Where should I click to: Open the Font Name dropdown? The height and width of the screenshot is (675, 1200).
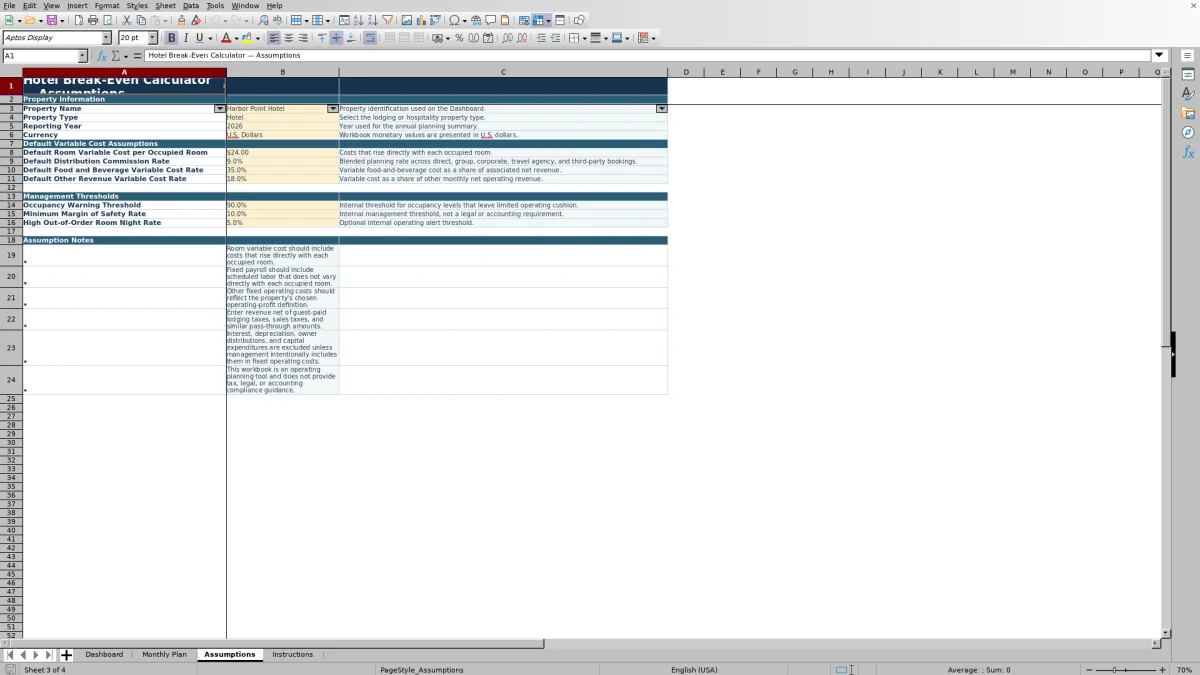(x=107, y=38)
